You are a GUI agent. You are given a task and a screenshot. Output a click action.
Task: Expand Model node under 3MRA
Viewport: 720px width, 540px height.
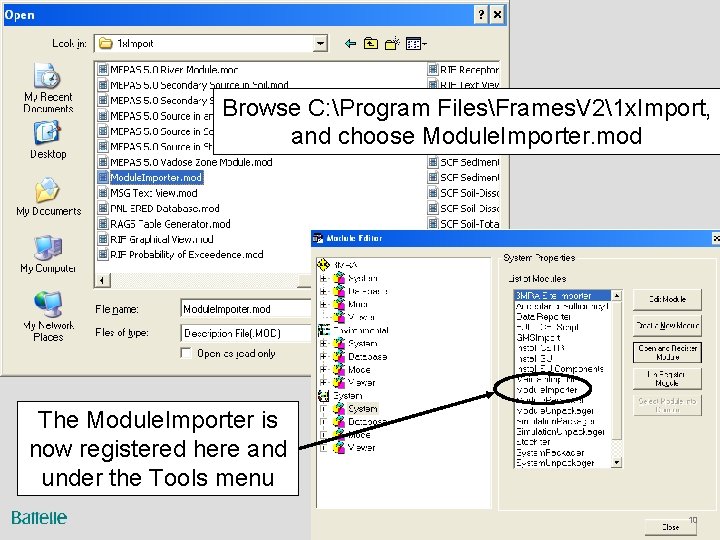[323, 304]
